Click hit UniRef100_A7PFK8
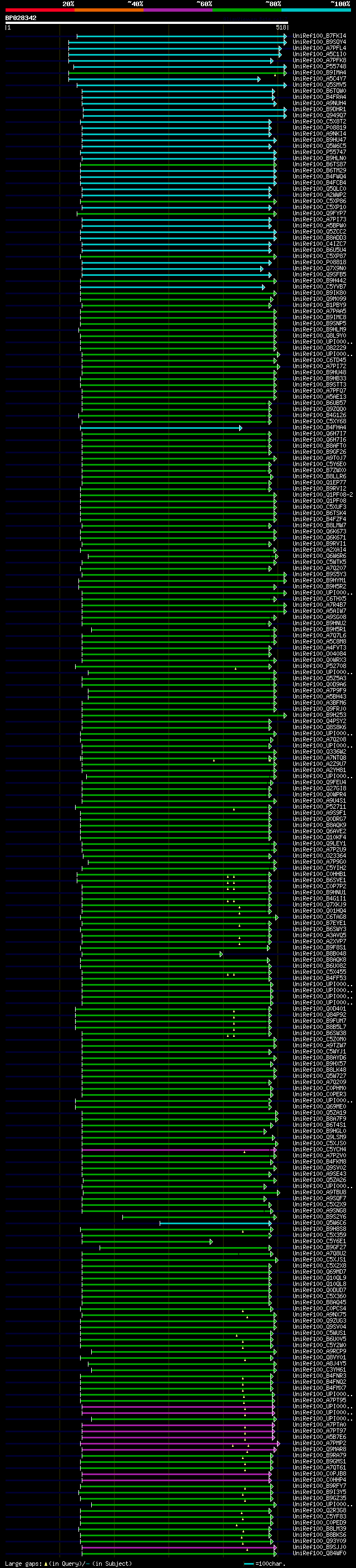 [319, 60]
